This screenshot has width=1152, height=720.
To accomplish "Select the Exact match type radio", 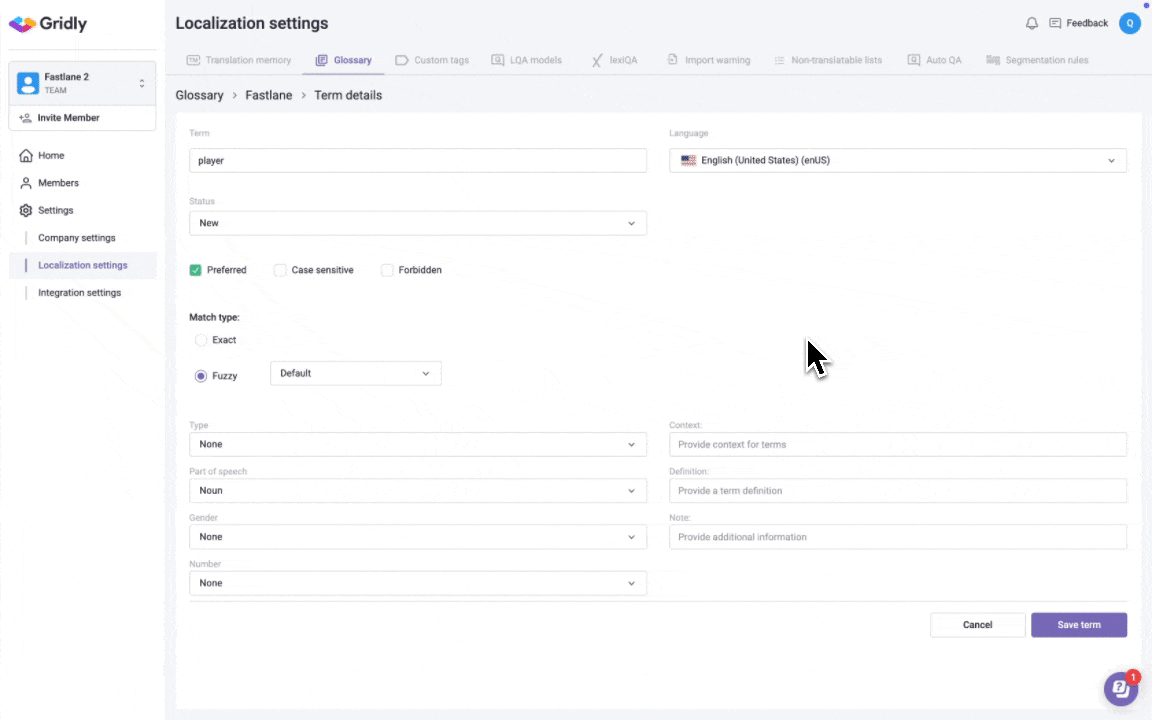I will coord(201,340).
